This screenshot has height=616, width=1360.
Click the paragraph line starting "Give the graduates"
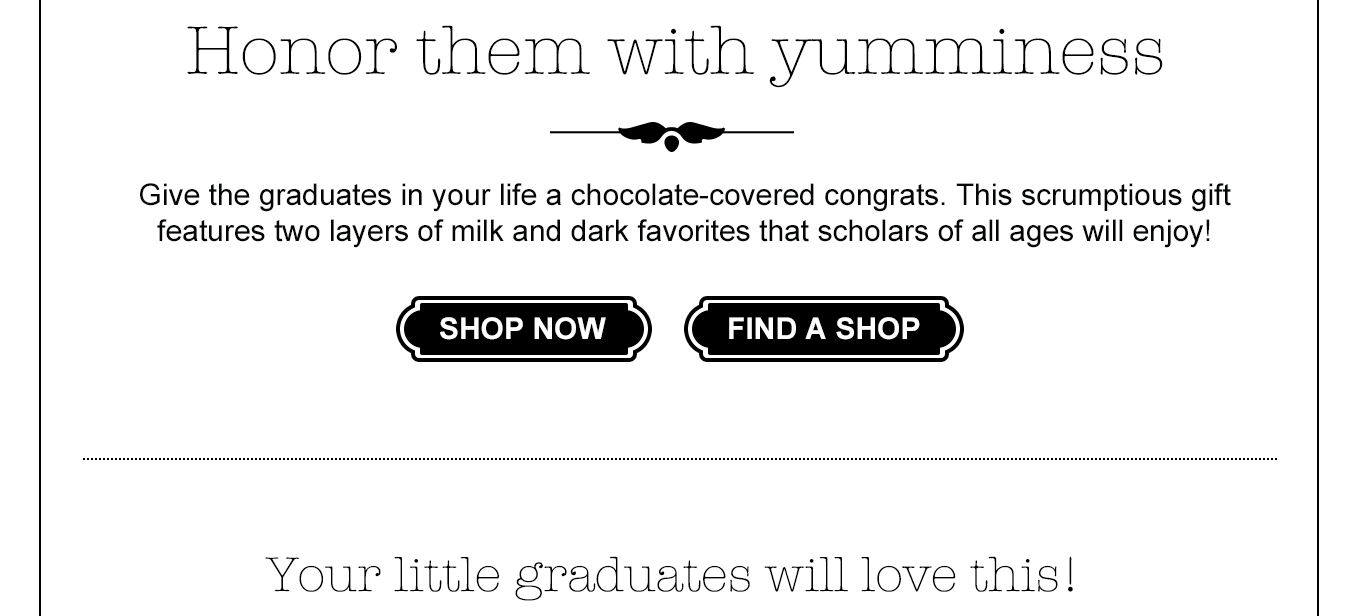point(684,194)
